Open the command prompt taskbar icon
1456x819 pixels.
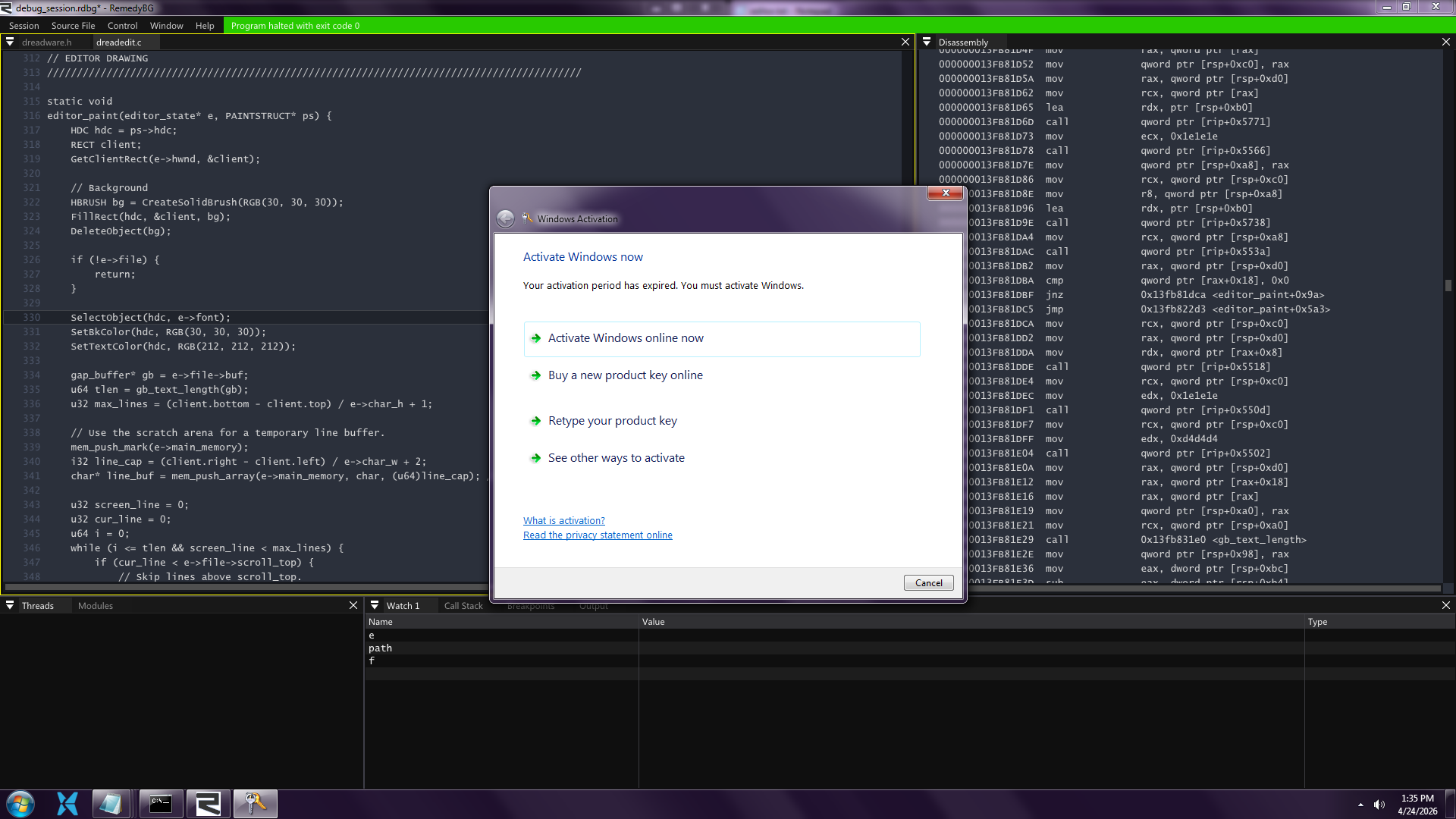(x=161, y=804)
